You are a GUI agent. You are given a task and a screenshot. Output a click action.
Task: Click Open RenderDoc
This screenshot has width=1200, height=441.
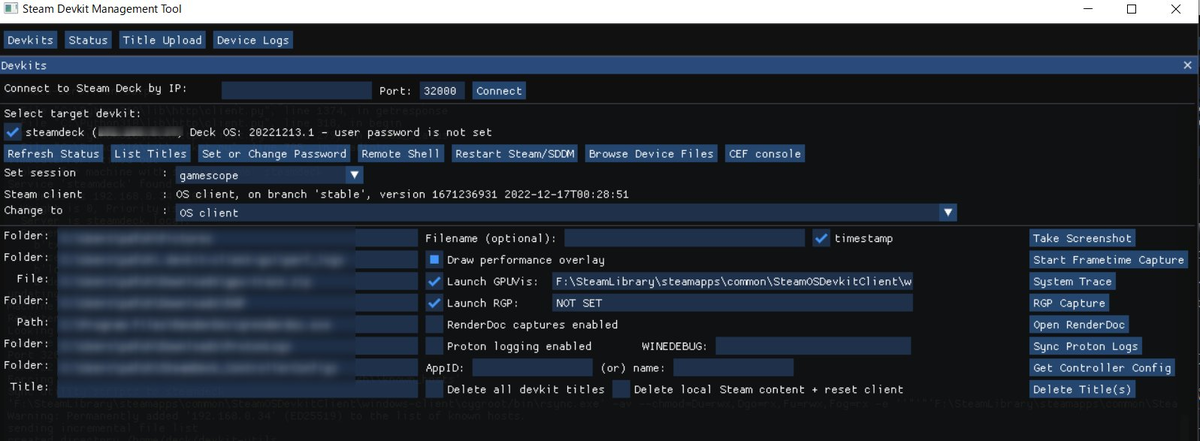(1079, 324)
